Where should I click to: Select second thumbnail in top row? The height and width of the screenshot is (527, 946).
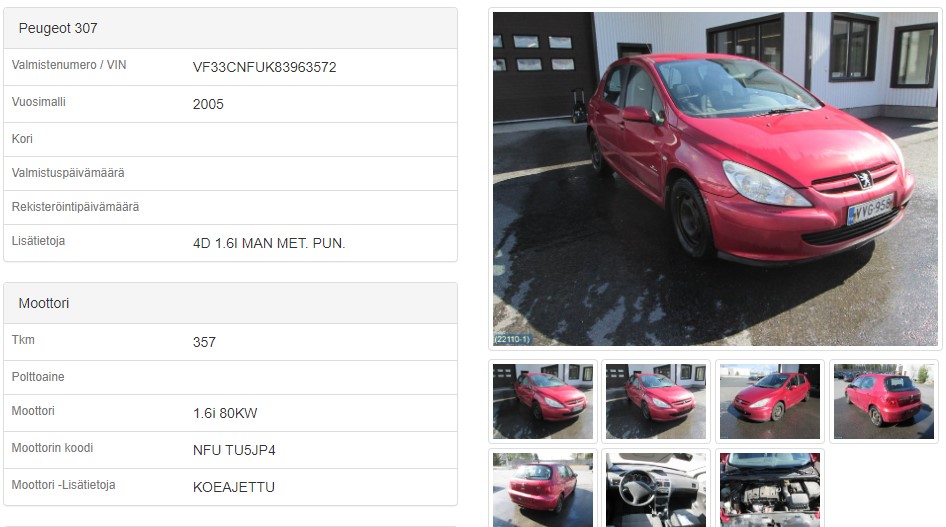[x=656, y=401]
